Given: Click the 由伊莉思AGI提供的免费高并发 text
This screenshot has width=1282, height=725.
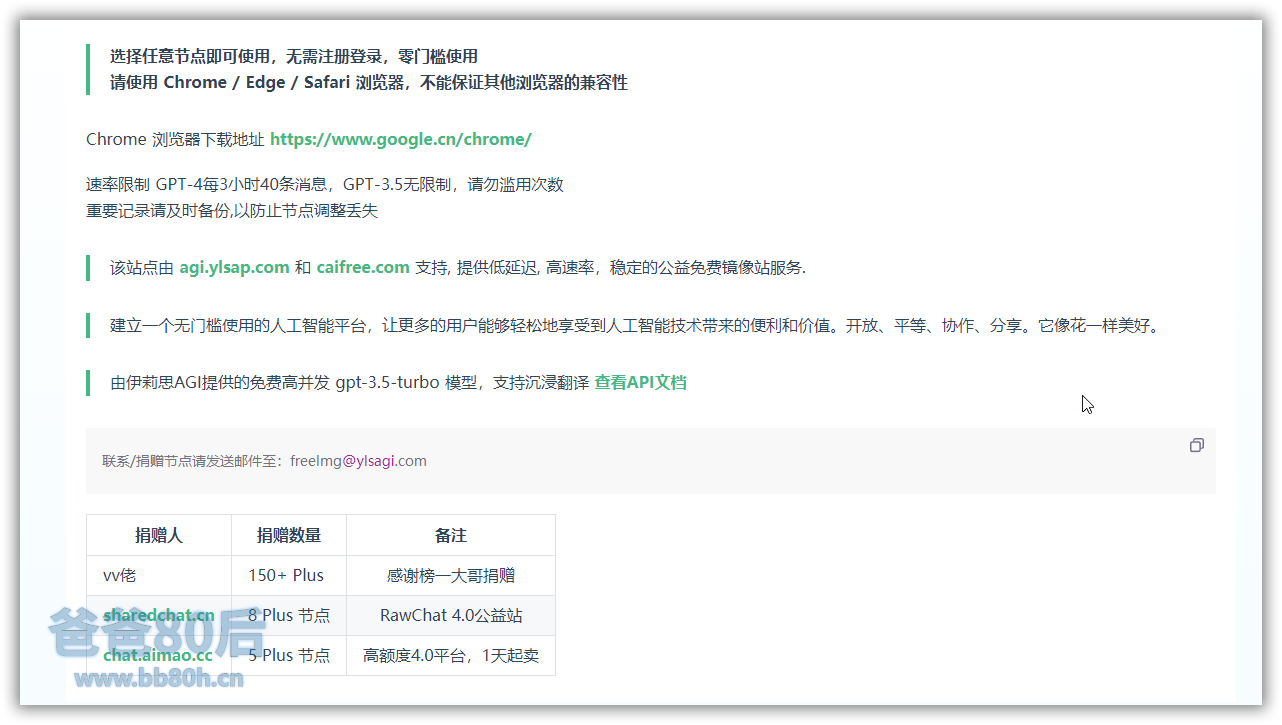Looking at the screenshot, I should click(349, 382).
